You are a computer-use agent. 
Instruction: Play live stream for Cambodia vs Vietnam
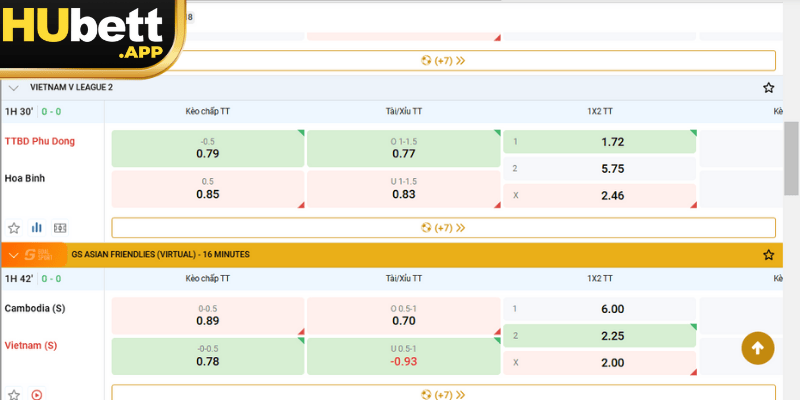[x=37, y=395]
